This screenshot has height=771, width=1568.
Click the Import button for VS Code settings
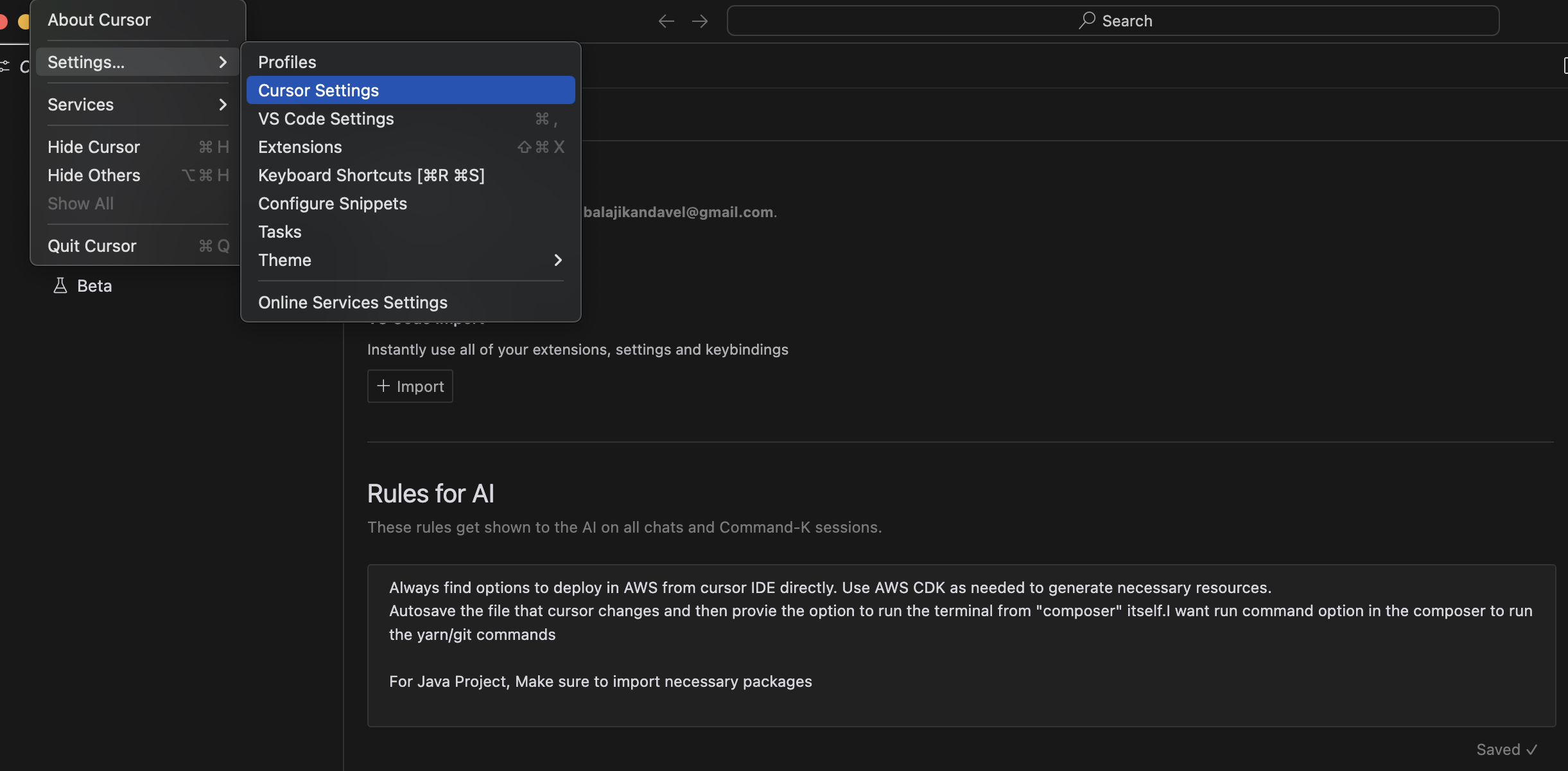[x=410, y=386]
